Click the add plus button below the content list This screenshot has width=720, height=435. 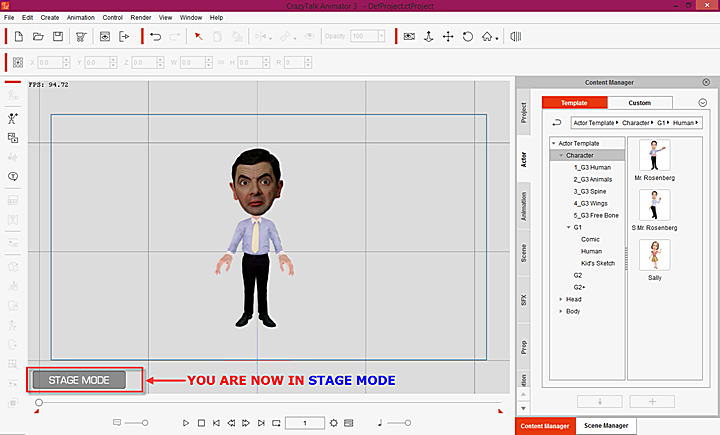[652, 401]
